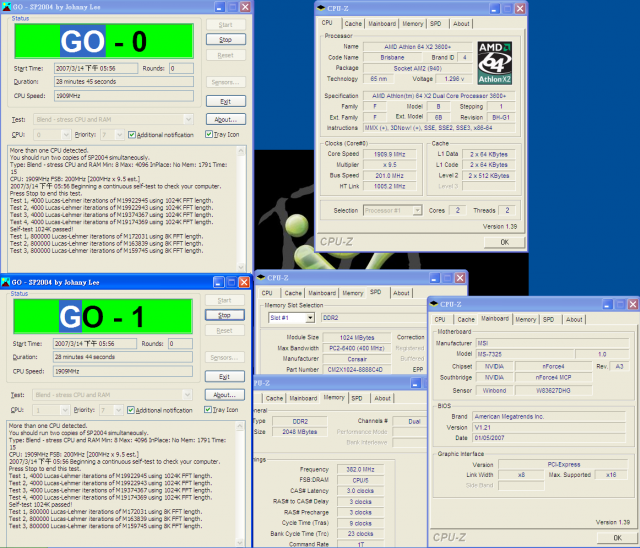The image size is (640, 548).
Task: Click the top SP2004 log scrollbar down arrow
Action: [x=241, y=267]
